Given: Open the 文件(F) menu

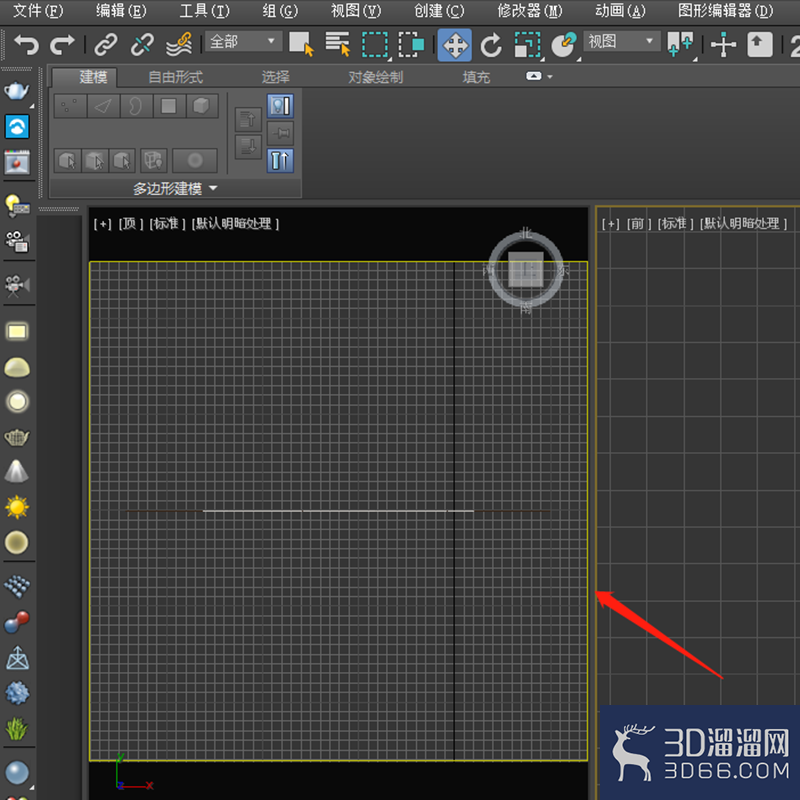Looking at the screenshot, I should [38, 11].
